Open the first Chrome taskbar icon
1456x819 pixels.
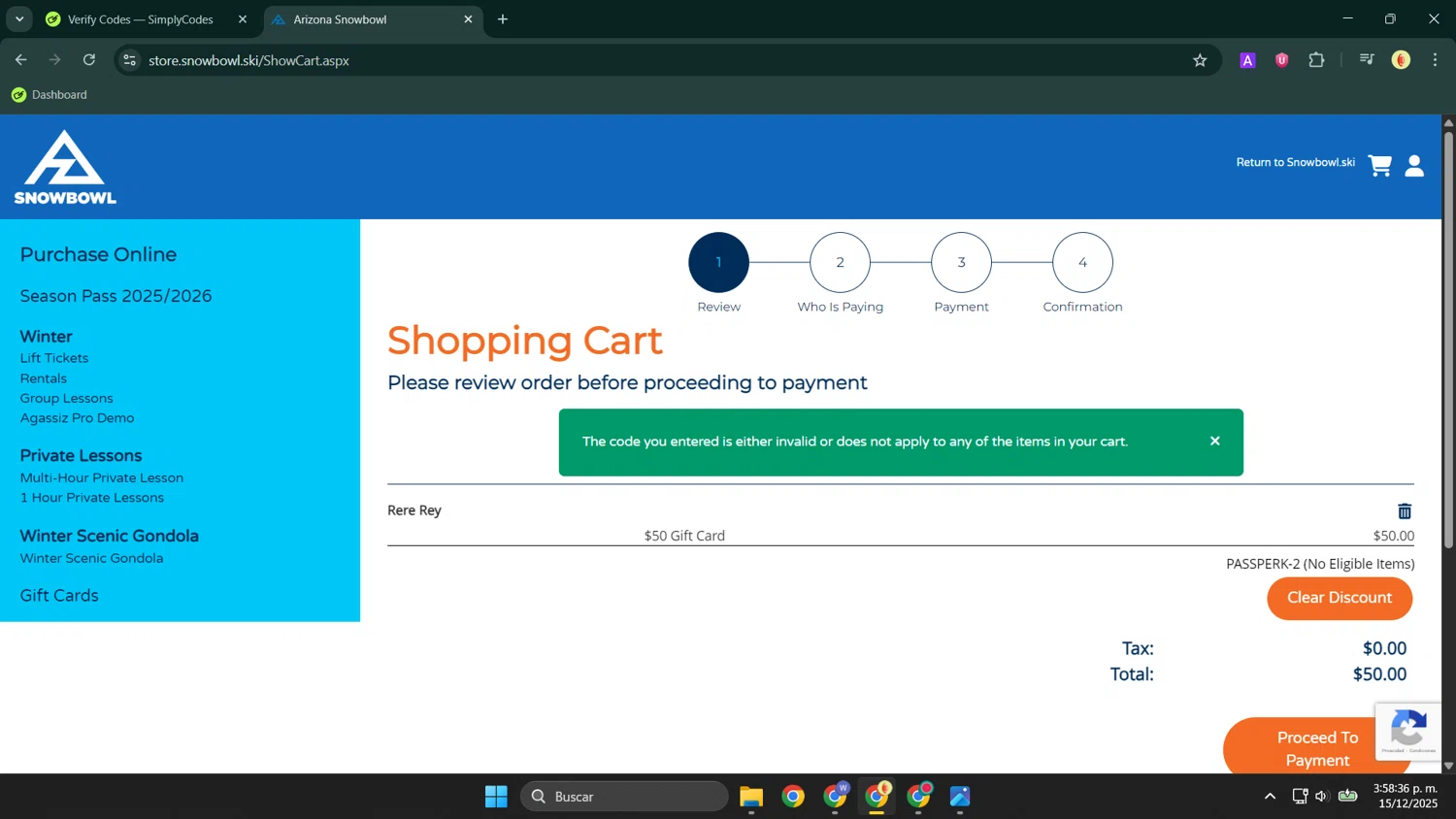793,797
